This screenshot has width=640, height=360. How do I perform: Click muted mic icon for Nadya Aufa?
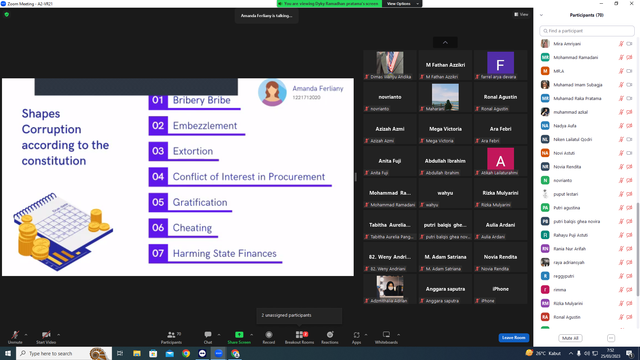(x=621, y=126)
